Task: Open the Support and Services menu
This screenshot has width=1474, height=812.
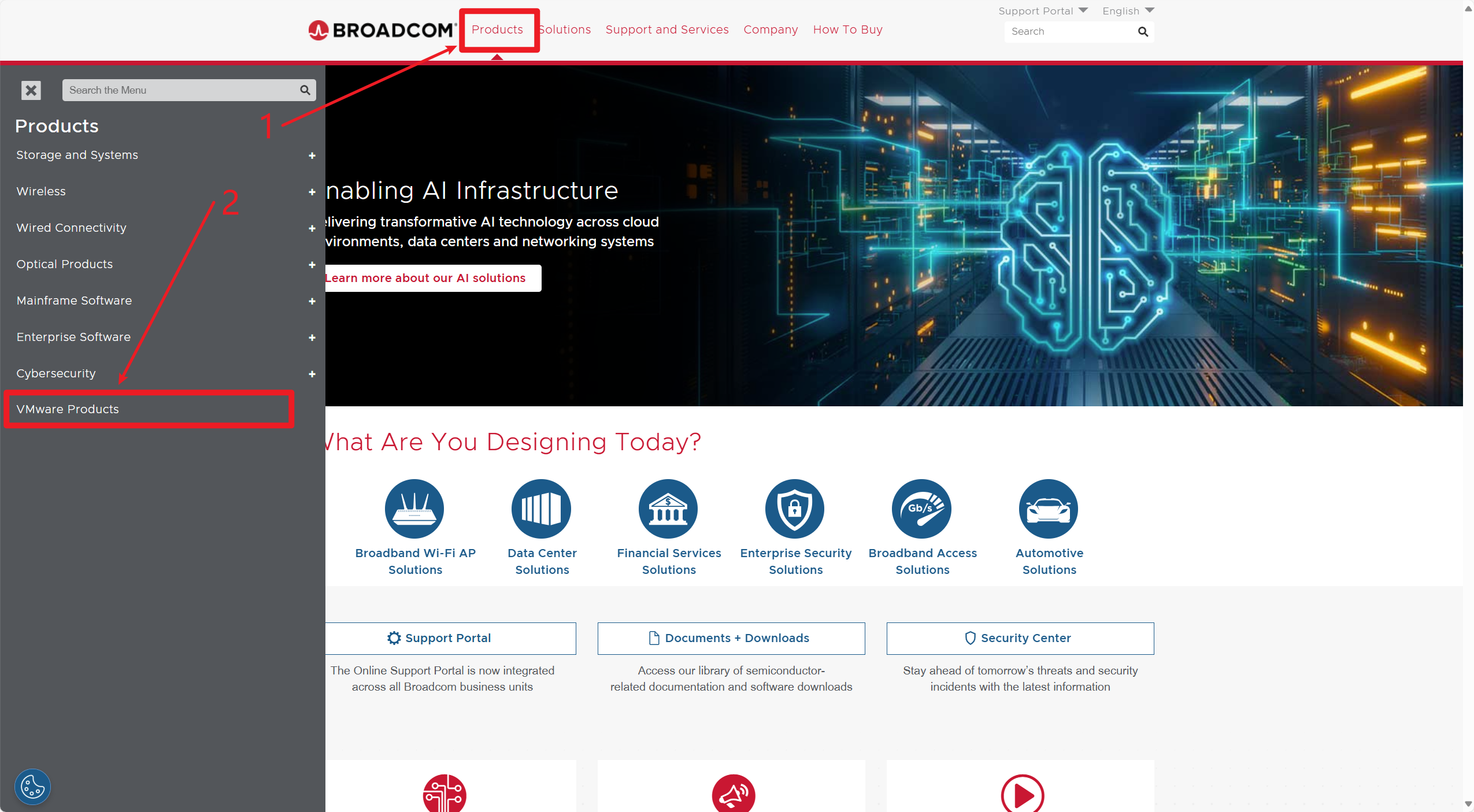Action: coord(667,29)
